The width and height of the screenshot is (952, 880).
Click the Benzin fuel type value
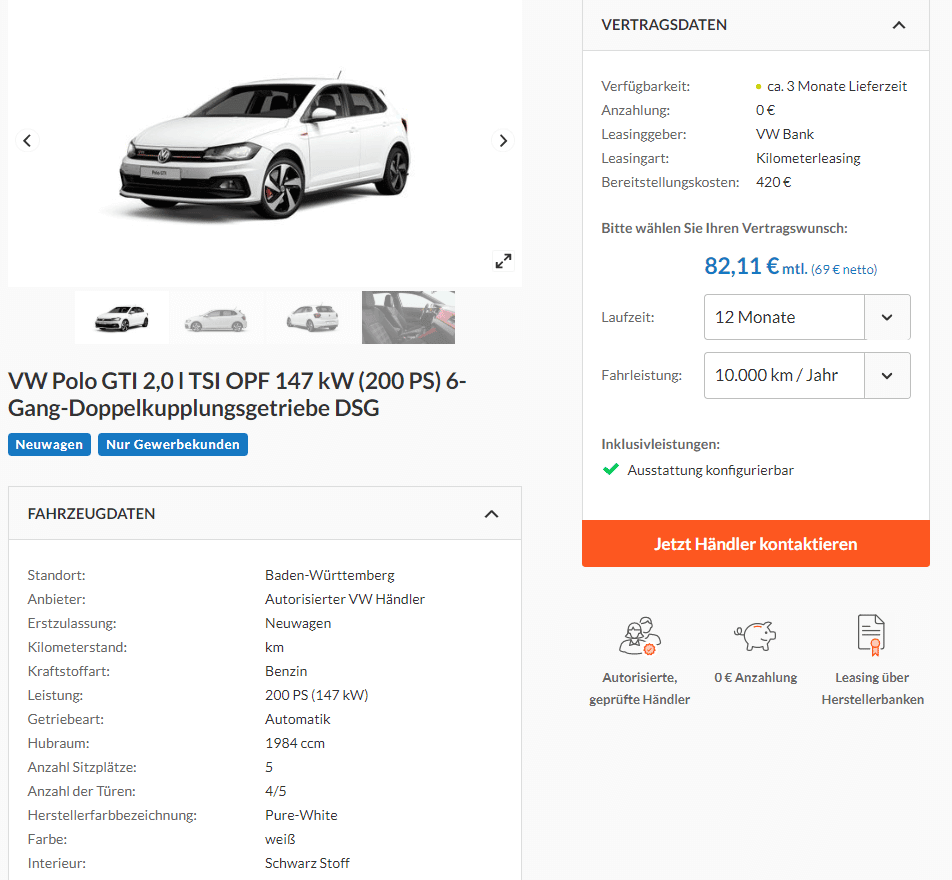pos(286,671)
